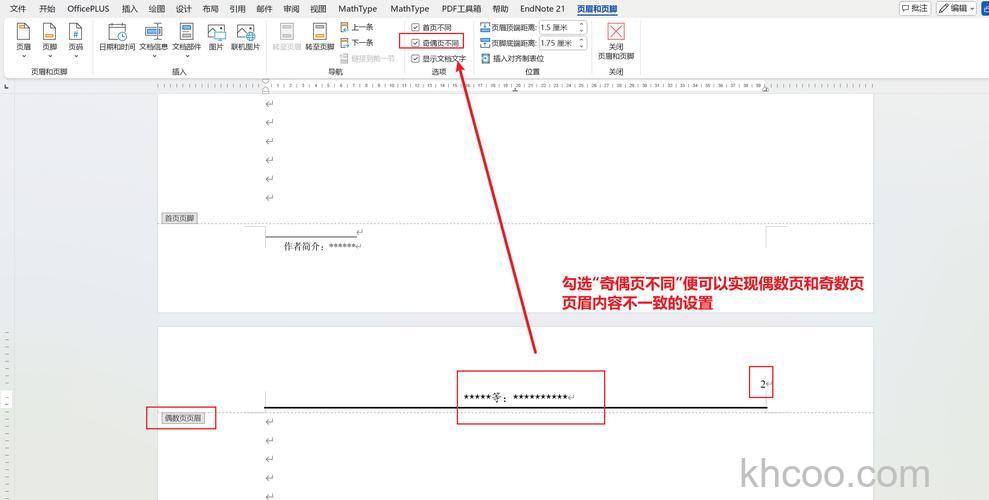The image size is (989, 500).
Task: Switch to the 布局 tab
Action: point(210,9)
